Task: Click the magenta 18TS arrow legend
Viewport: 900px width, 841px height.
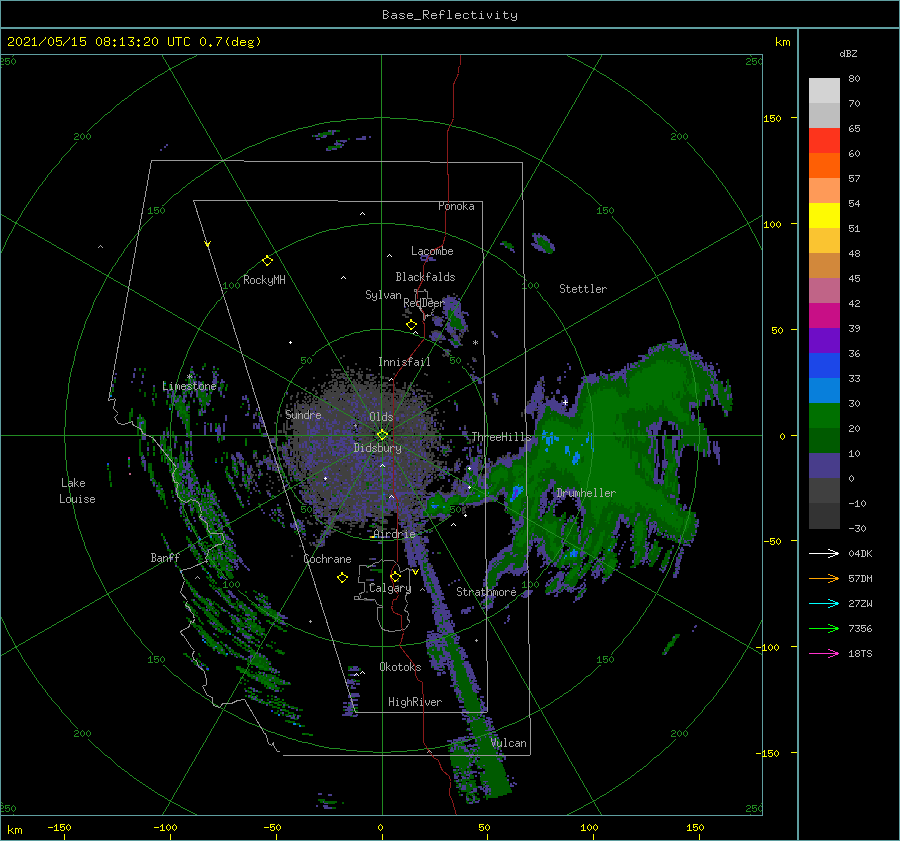Action: 824,653
